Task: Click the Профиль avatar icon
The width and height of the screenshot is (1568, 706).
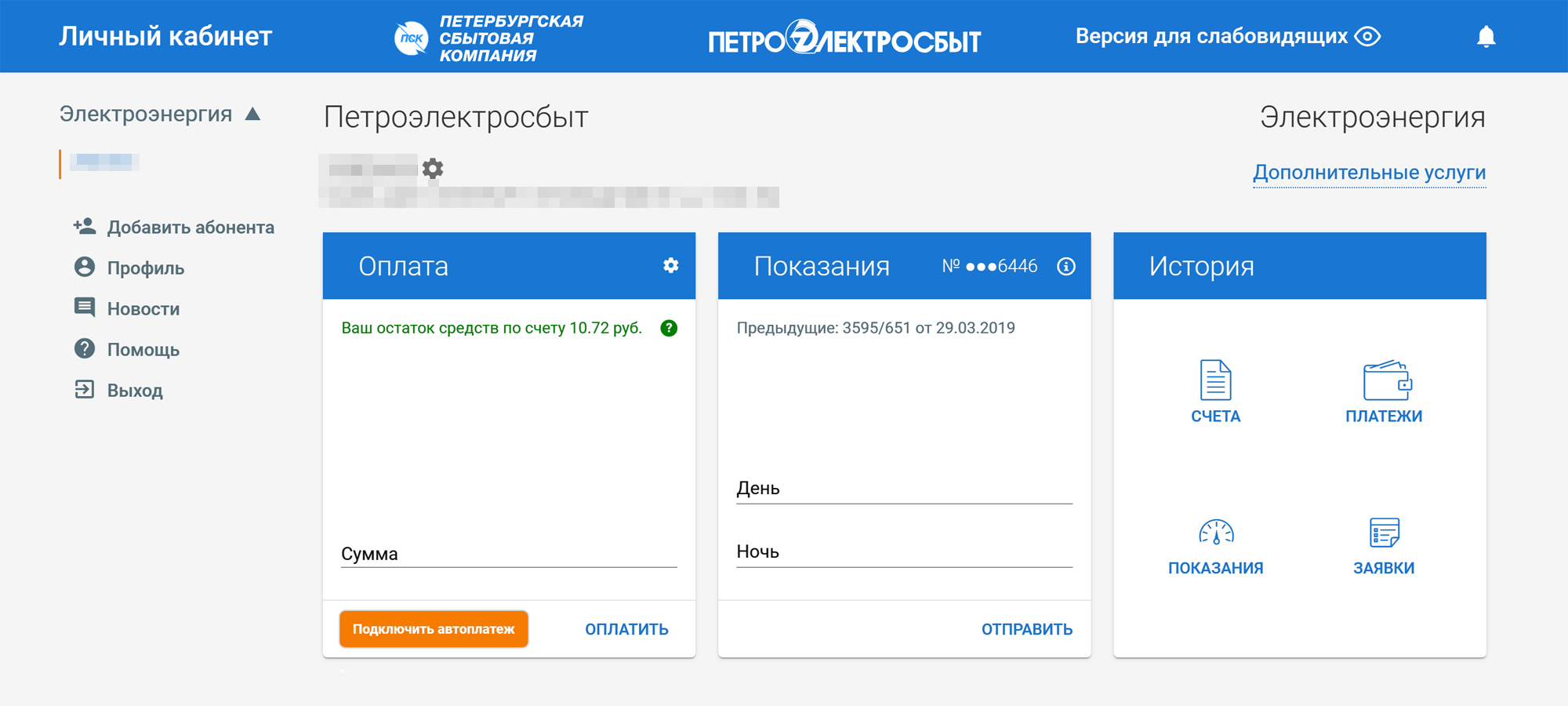Action: point(85,267)
